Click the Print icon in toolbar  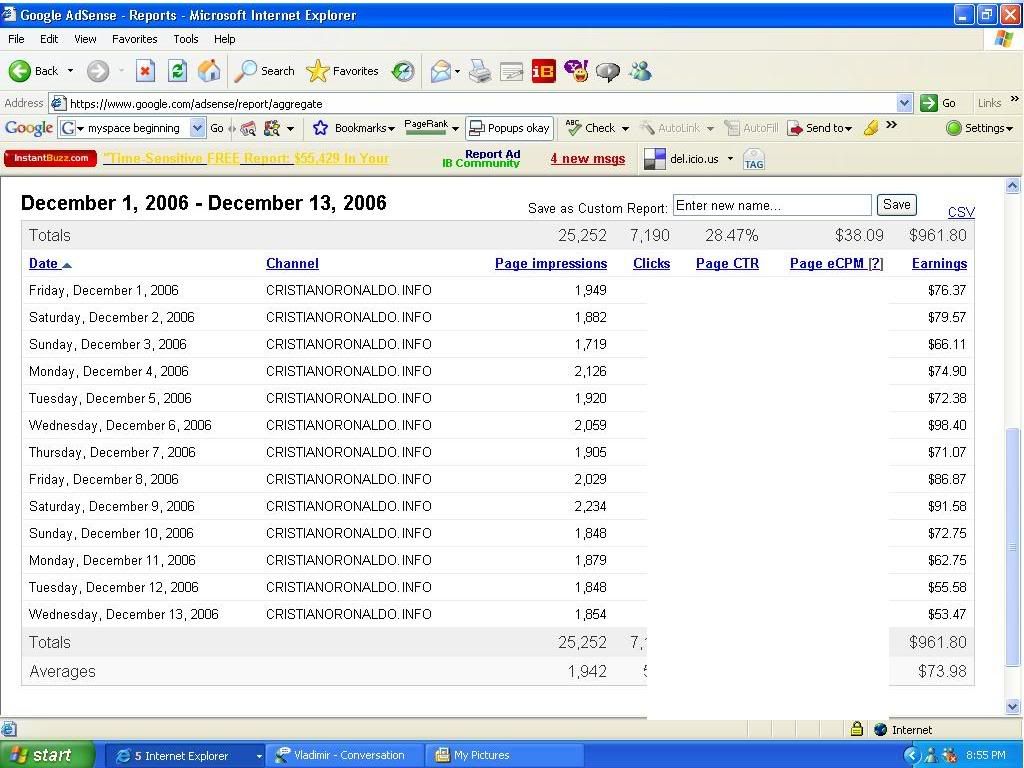tap(480, 71)
